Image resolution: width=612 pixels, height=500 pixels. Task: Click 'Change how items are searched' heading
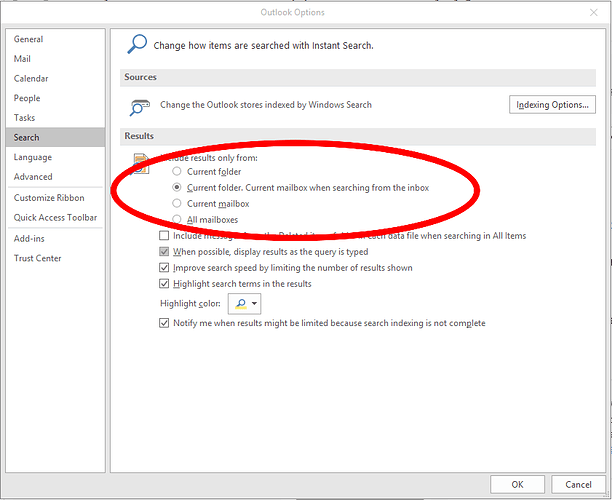(263, 46)
